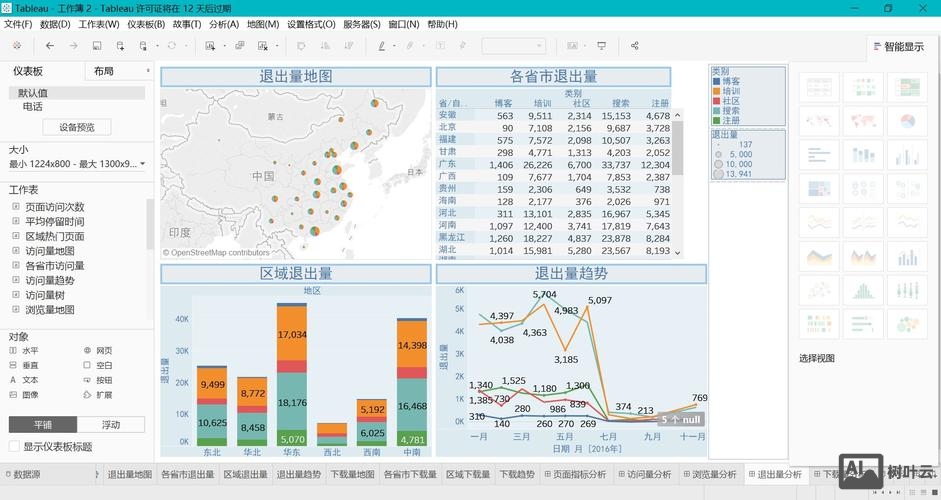Switch layout mode to 平铺

[43, 424]
